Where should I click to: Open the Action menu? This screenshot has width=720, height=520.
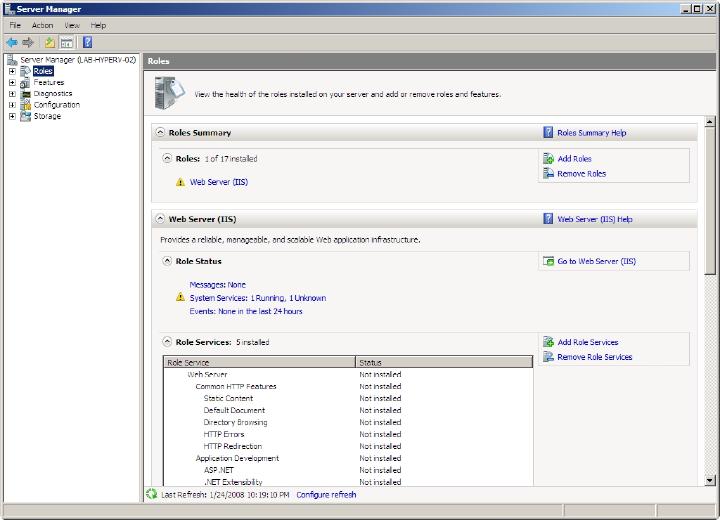(43, 25)
